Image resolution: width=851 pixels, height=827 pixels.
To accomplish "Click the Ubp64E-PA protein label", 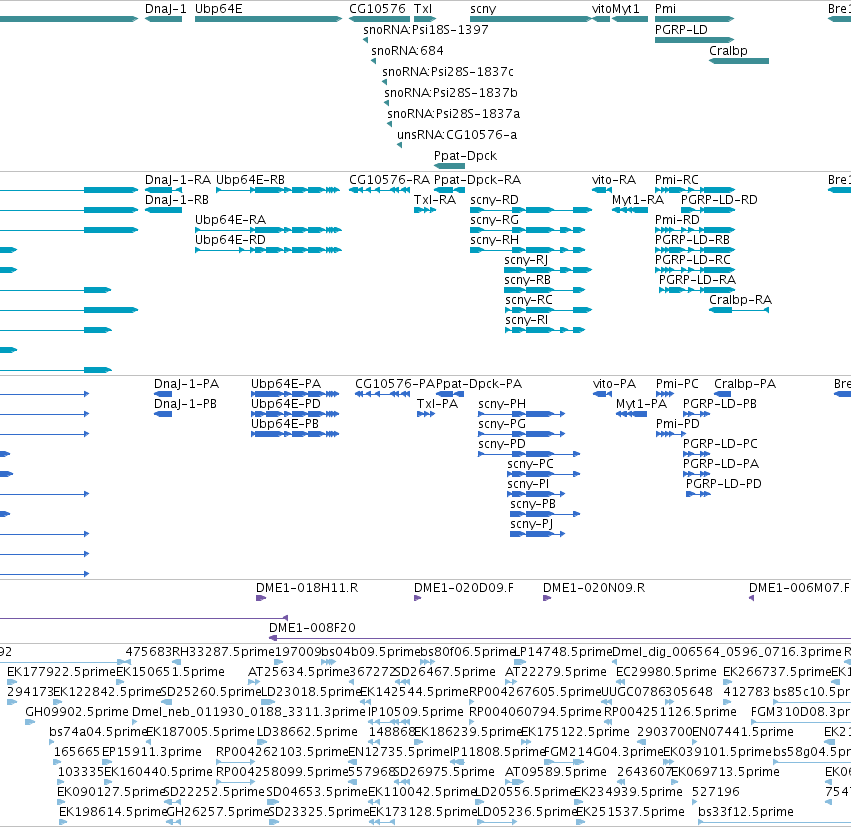I will [286, 384].
